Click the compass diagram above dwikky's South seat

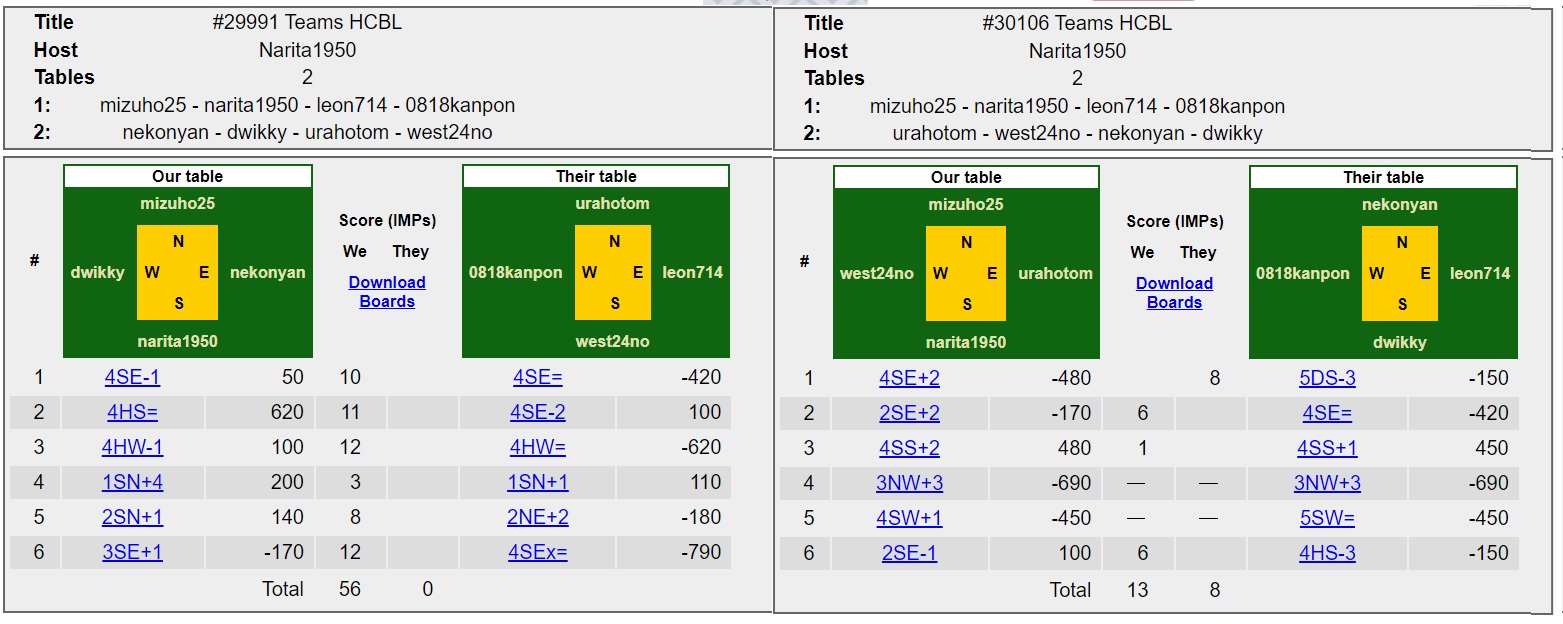(x=1400, y=273)
